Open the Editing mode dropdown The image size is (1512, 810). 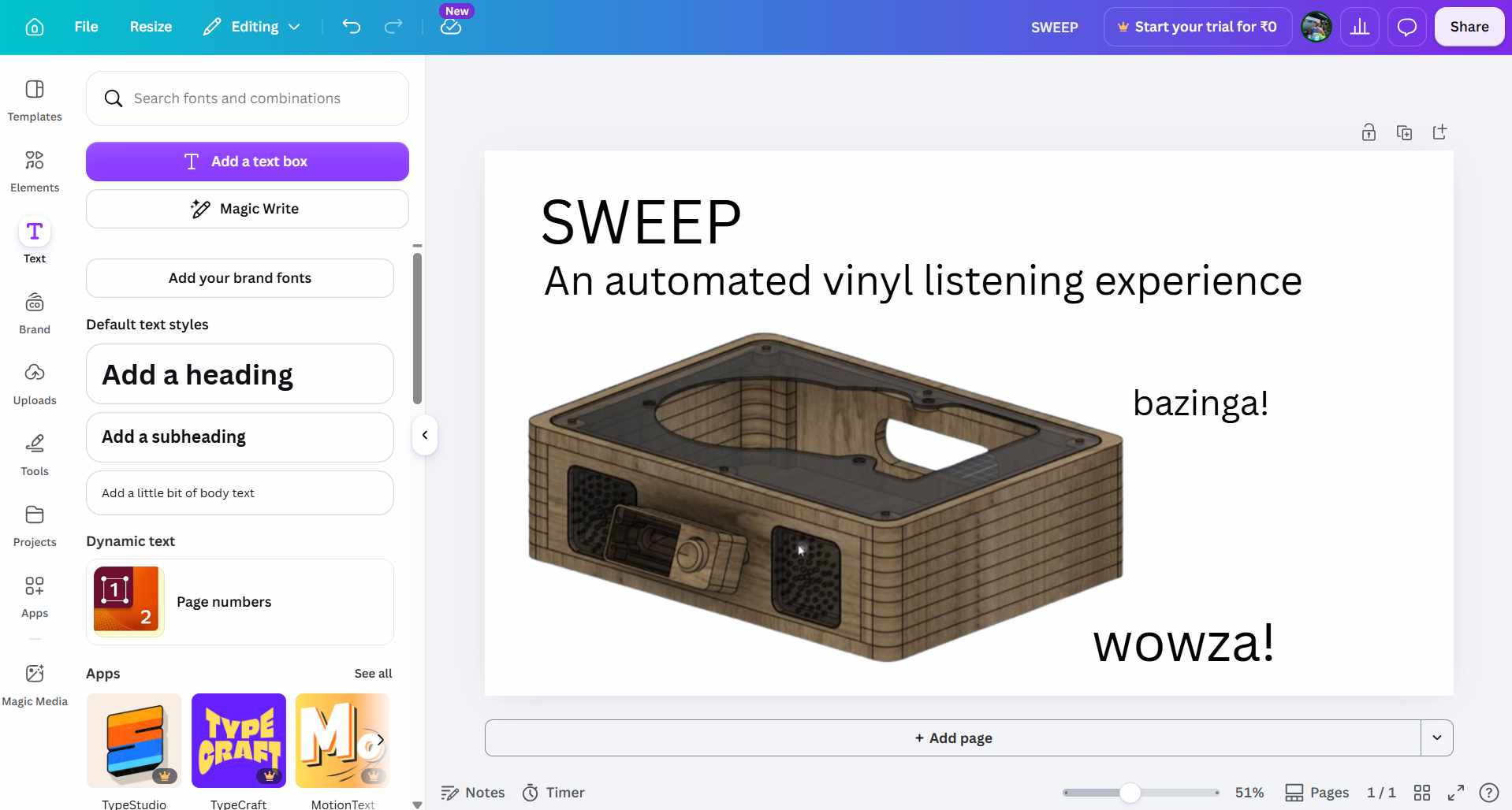tap(251, 27)
